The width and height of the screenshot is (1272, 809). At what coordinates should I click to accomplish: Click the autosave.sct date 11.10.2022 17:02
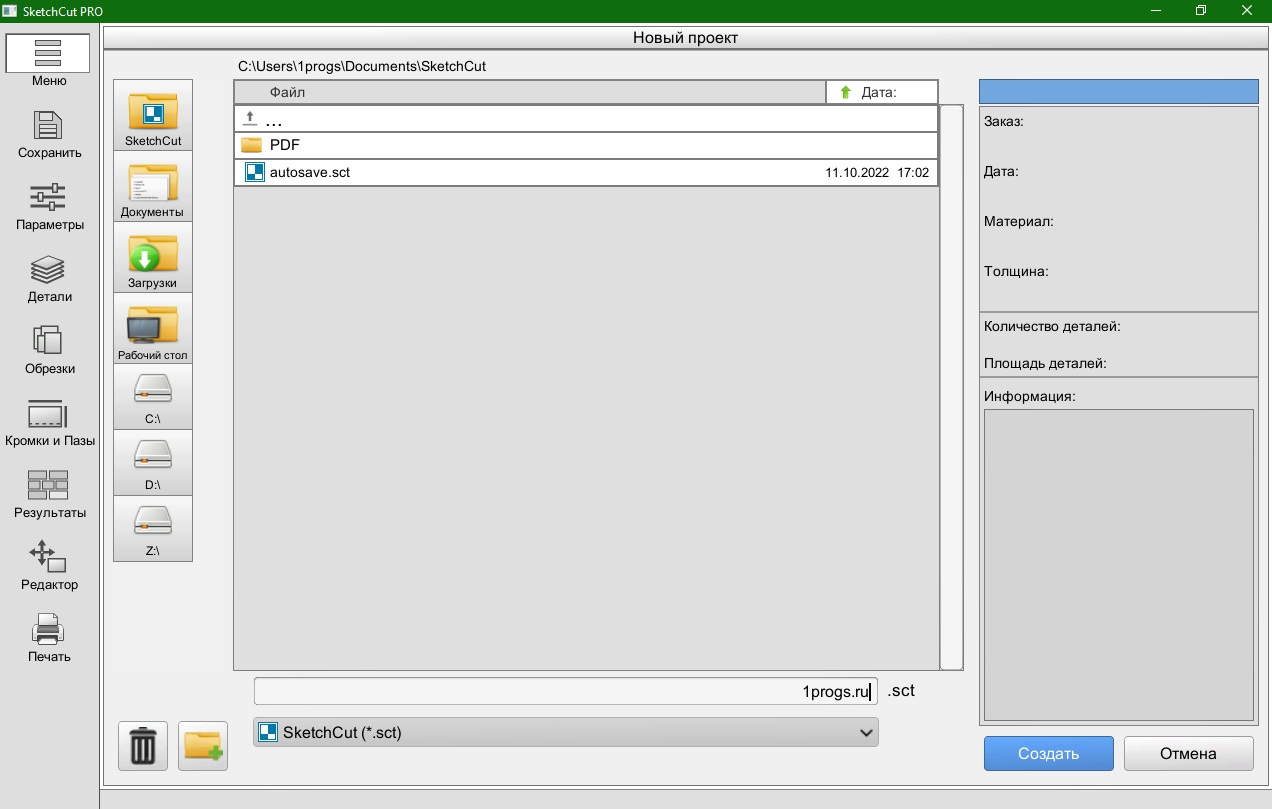tap(877, 173)
